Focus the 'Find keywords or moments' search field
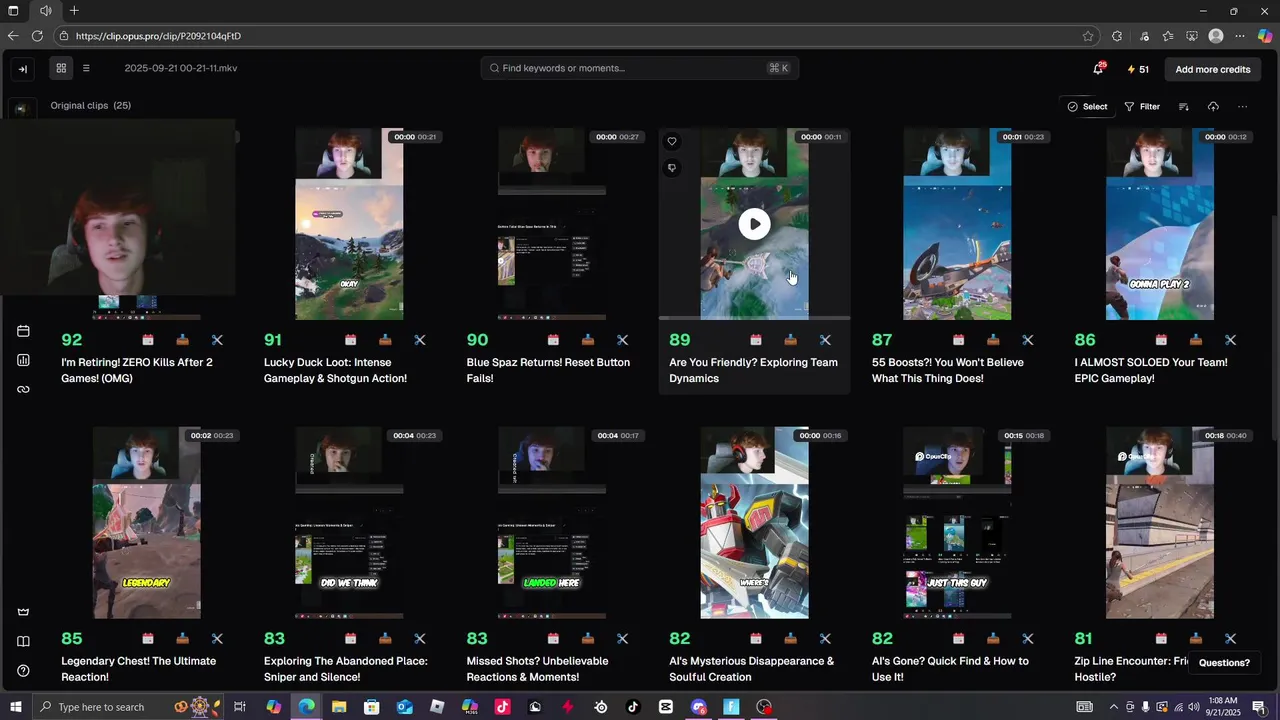Screen dimensions: 1280x720 click(639, 68)
